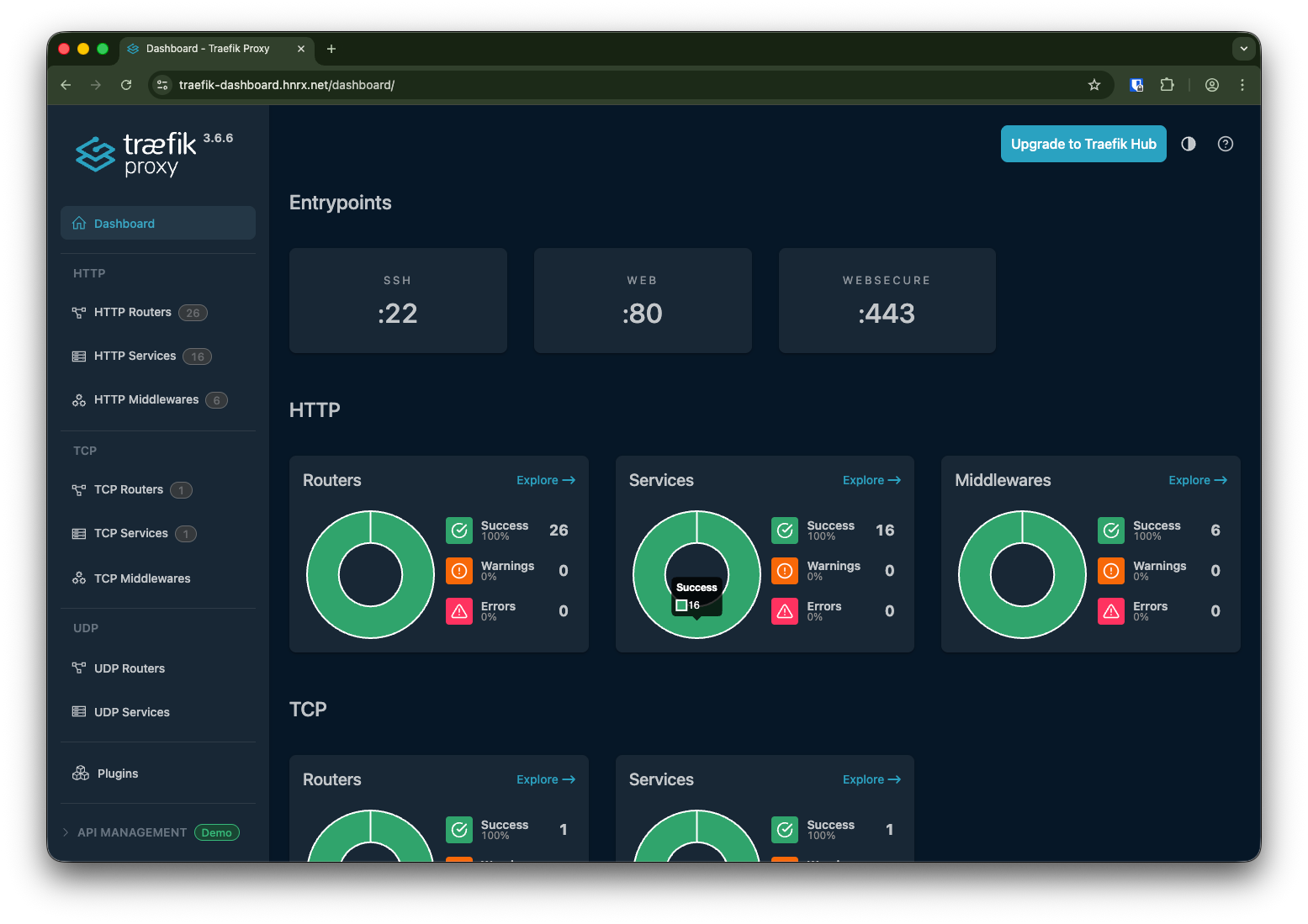Select the HTTP Middlewares sidebar icon
The width and height of the screenshot is (1308, 924).
pos(79,400)
